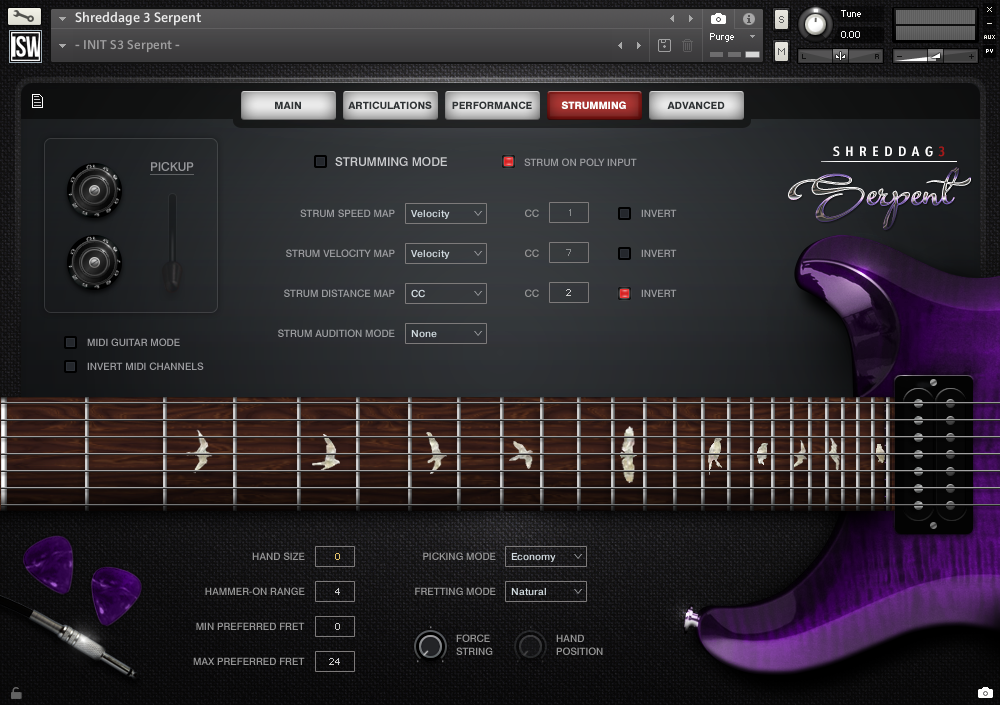The height and width of the screenshot is (705, 1000).
Task: Adjust the instrument volume slider
Action: pyautogui.click(x=935, y=53)
